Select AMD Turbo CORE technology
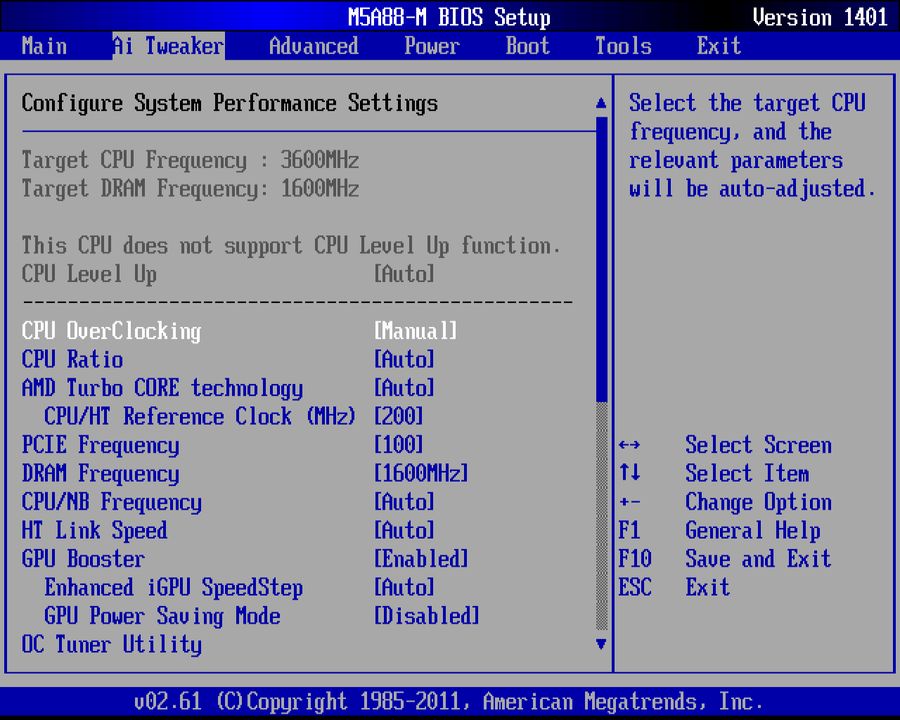This screenshot has width=900, height=720. (x=162, y=389)
